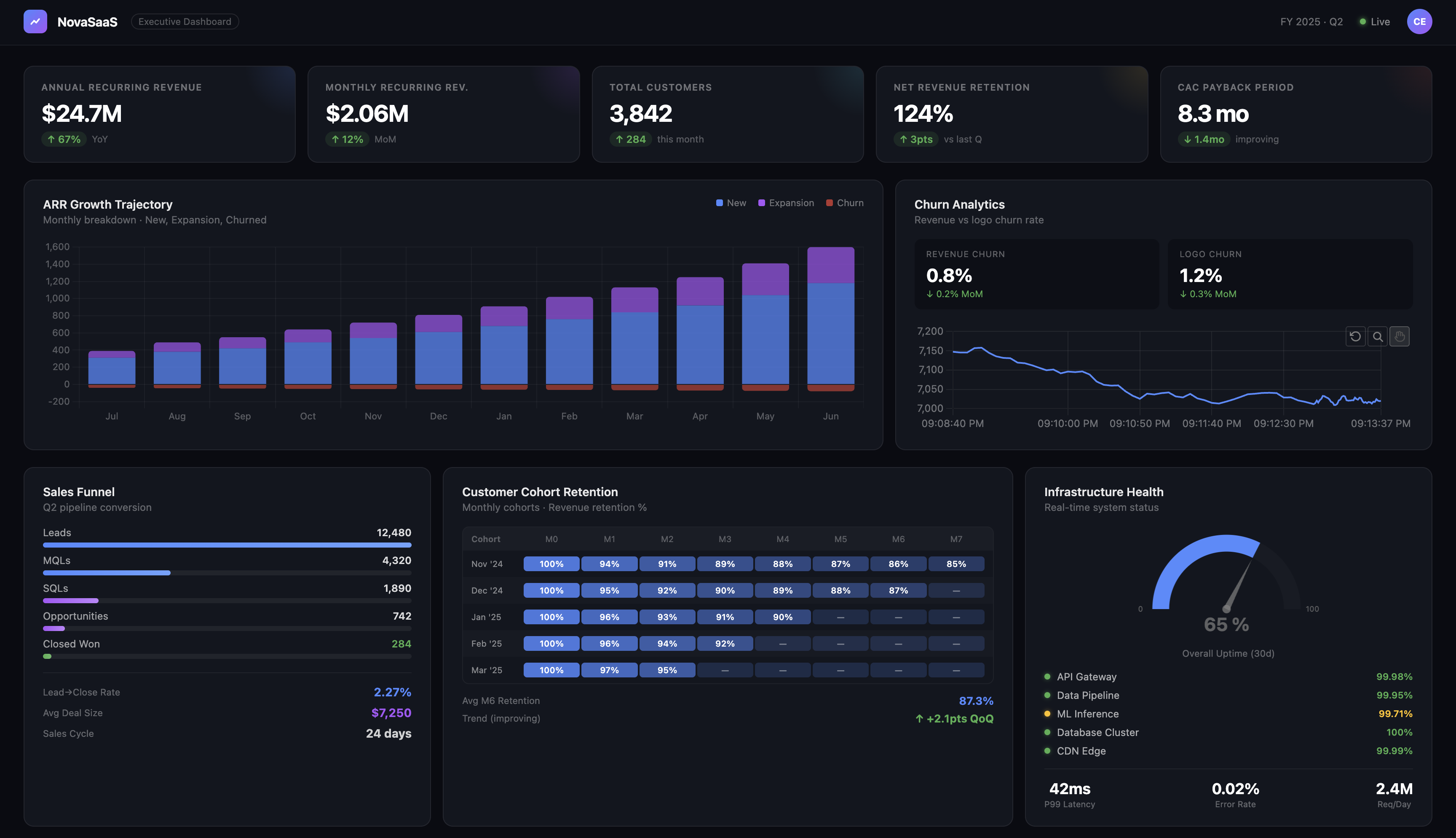Click the Nov '24 M7 85% cell
This screenshot has height=838, width=1456.
tap(956, 564)
